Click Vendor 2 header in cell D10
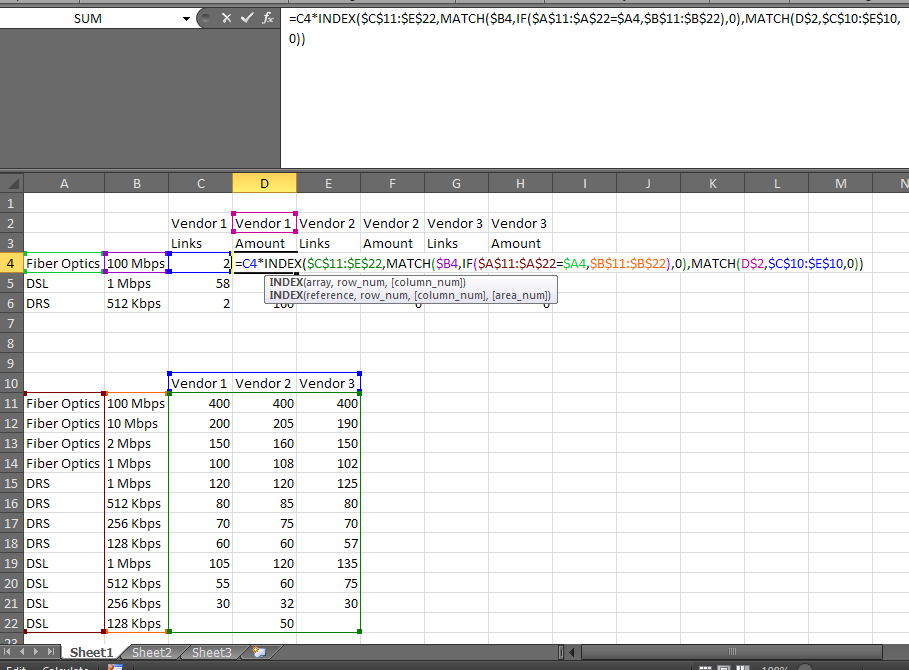The height and width of the screenshot is (670, 909). point(264,384)
